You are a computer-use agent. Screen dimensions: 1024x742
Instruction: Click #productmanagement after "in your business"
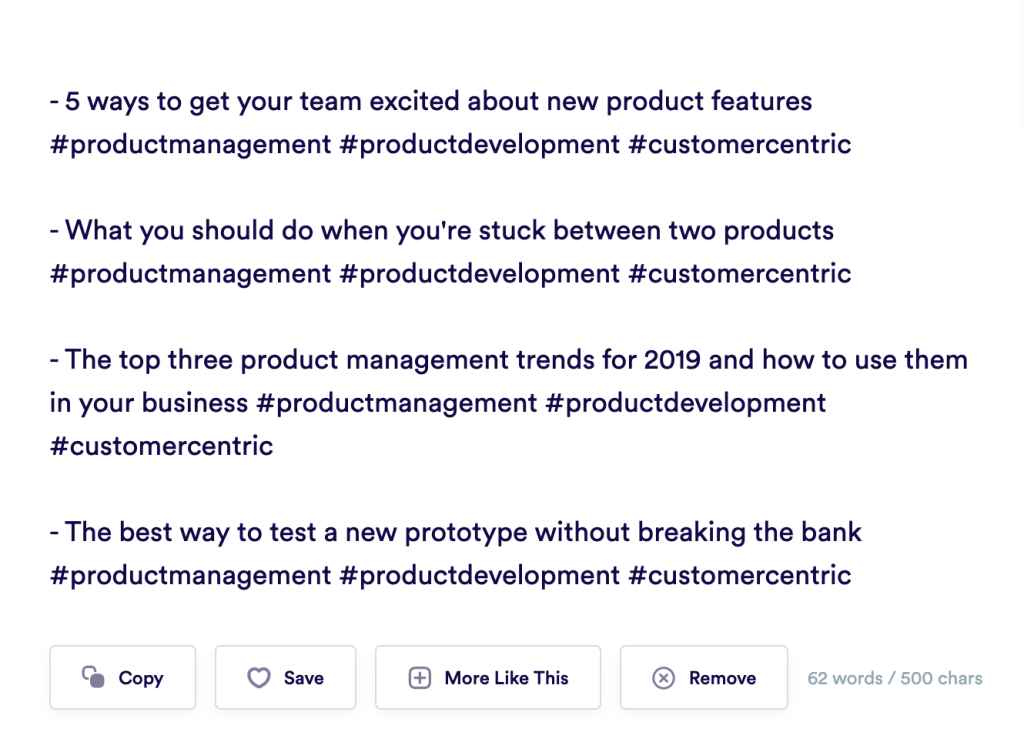pyautogui.click(x=397, y=402)
